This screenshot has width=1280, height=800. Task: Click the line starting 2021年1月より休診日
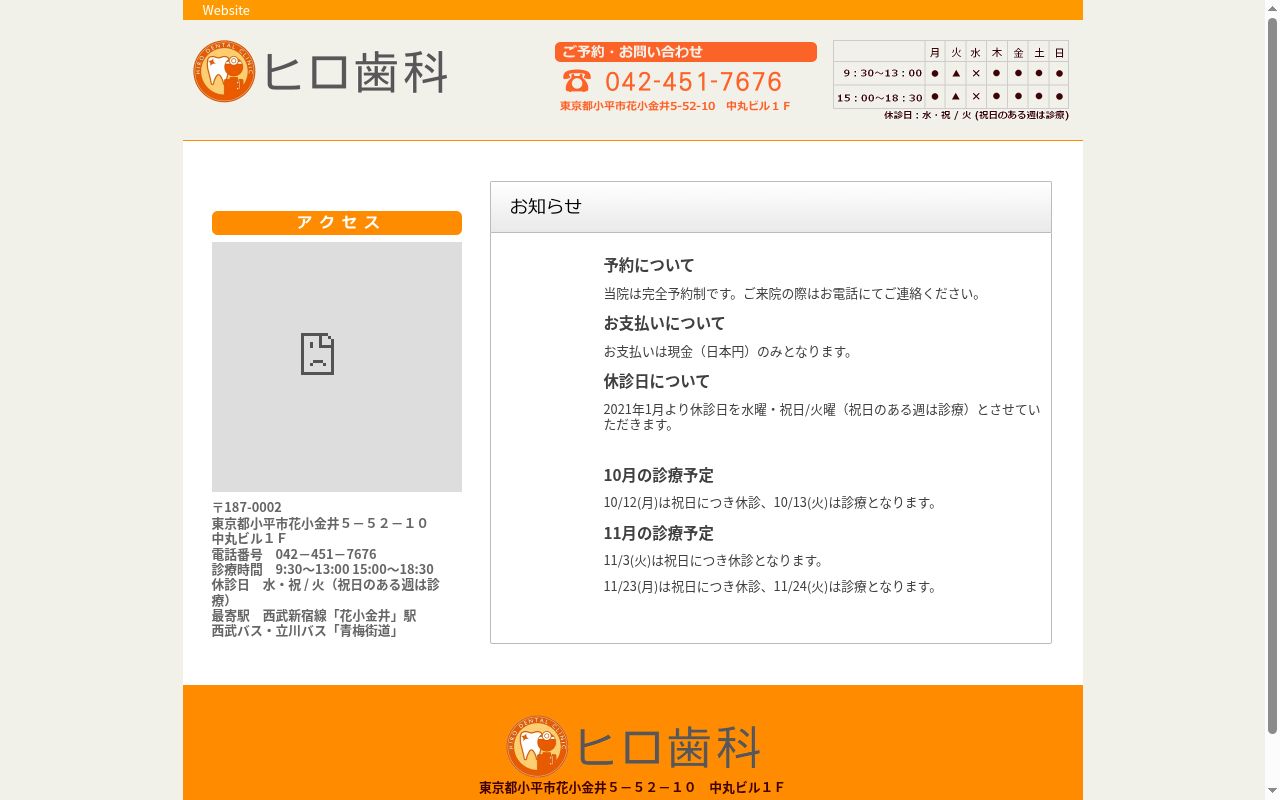821,417
